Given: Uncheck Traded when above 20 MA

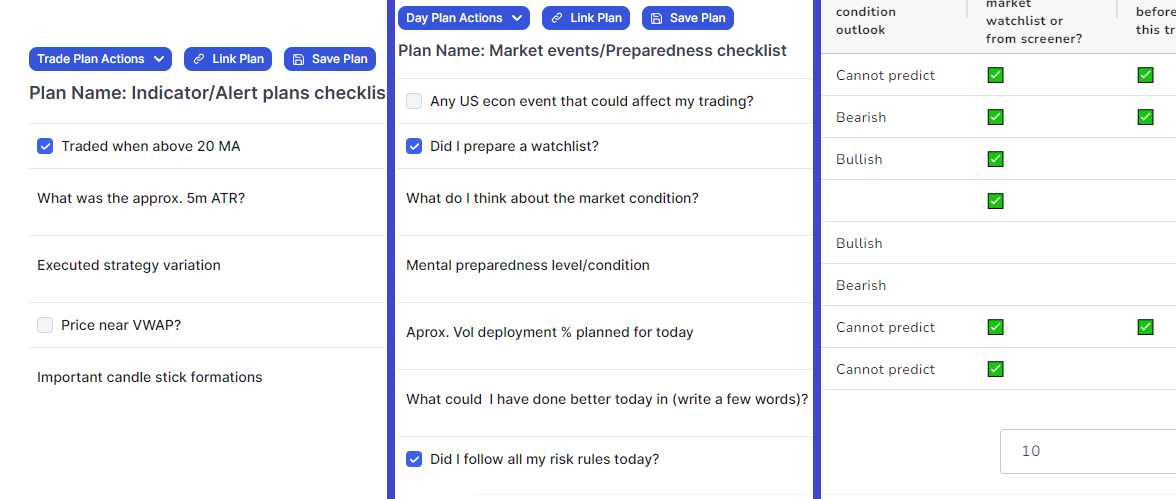Looking at the screenshot, I should point(45,146).
